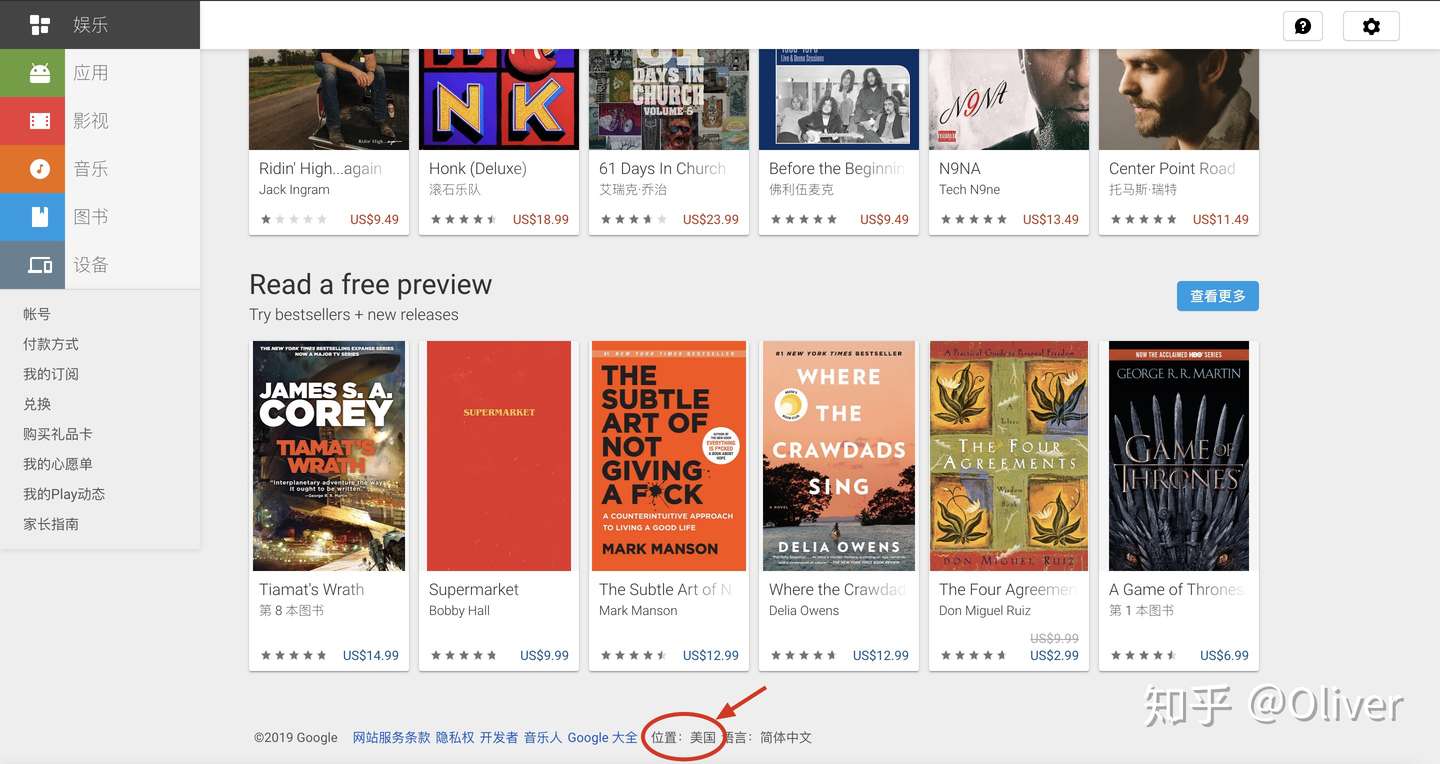Viewport: 1440px width, 764px height.
Task: Open Google 大全 footer link
Action: tap(602, 738)
